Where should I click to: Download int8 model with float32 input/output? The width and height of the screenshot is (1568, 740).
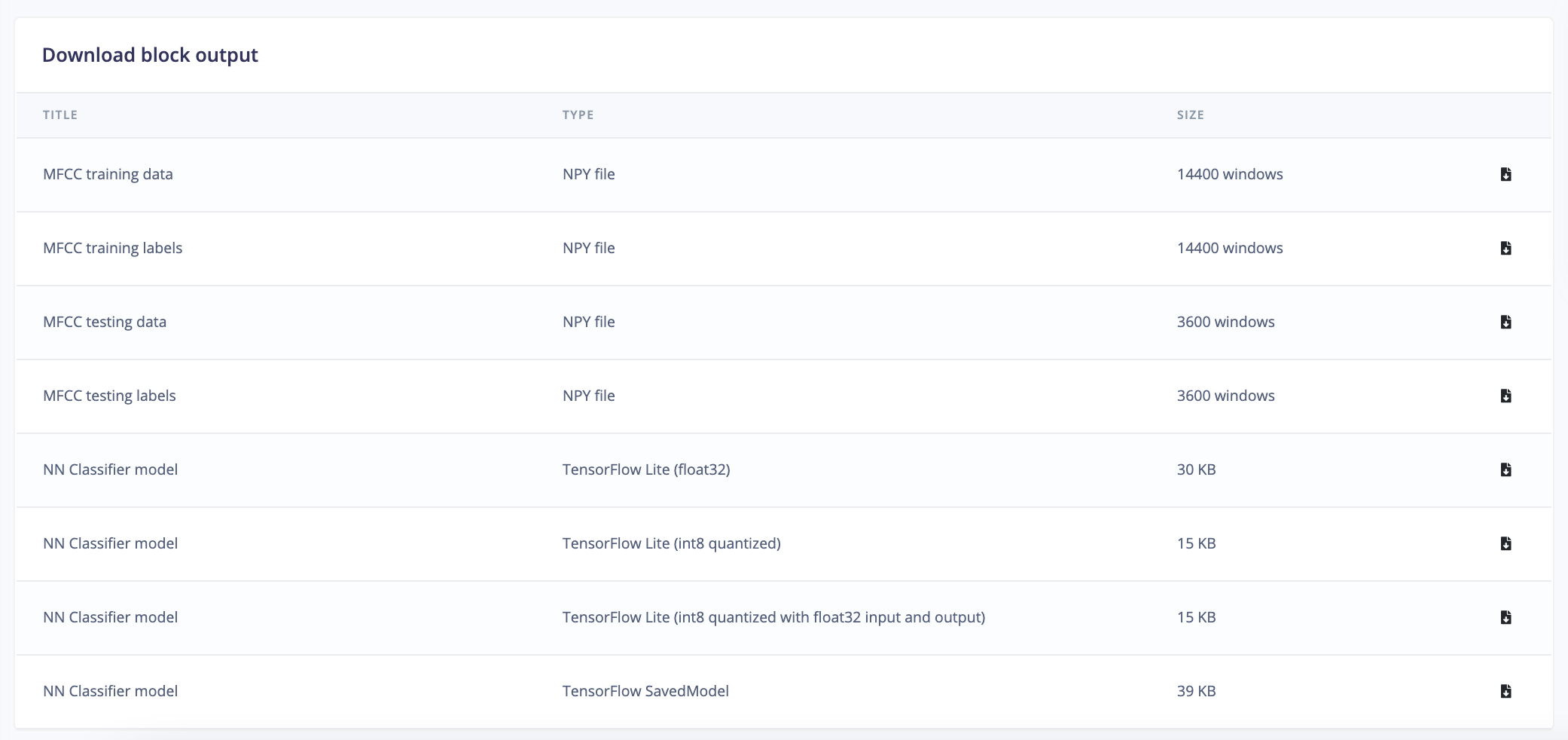click(1505, 617)
